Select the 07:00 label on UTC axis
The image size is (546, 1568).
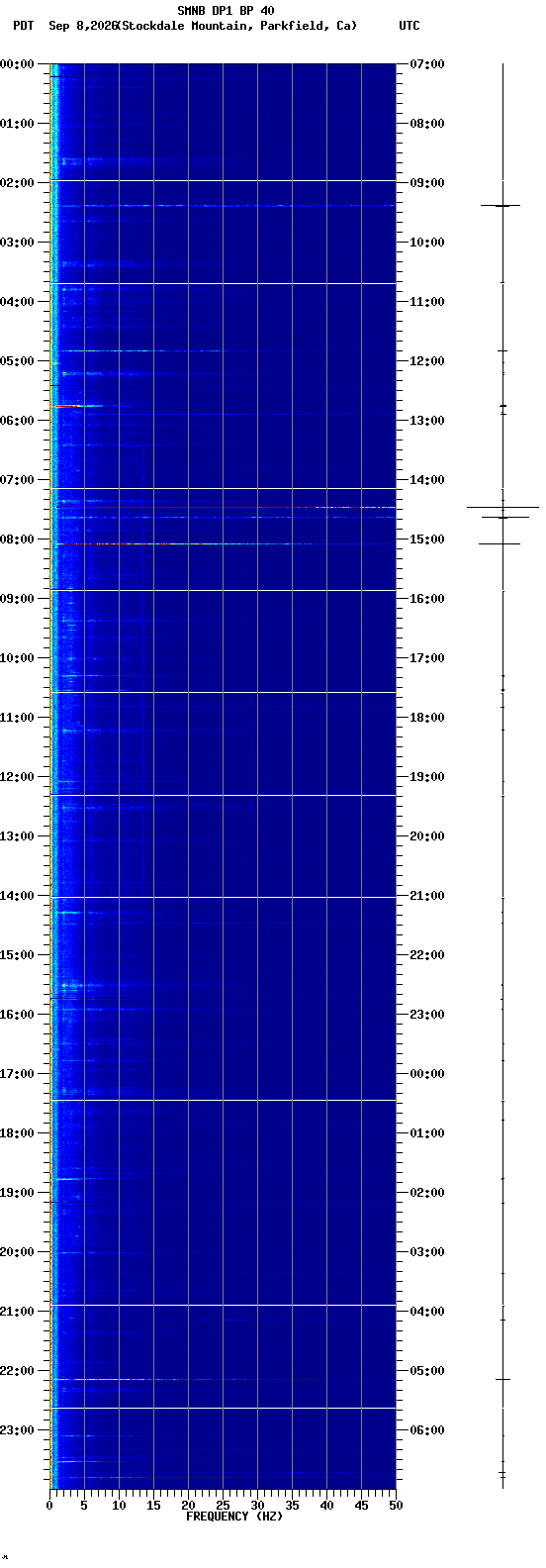pos(427,64)
